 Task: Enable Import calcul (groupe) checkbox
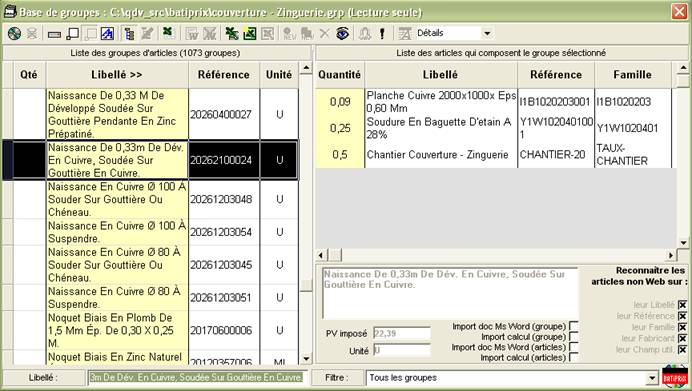click(574, 336)
